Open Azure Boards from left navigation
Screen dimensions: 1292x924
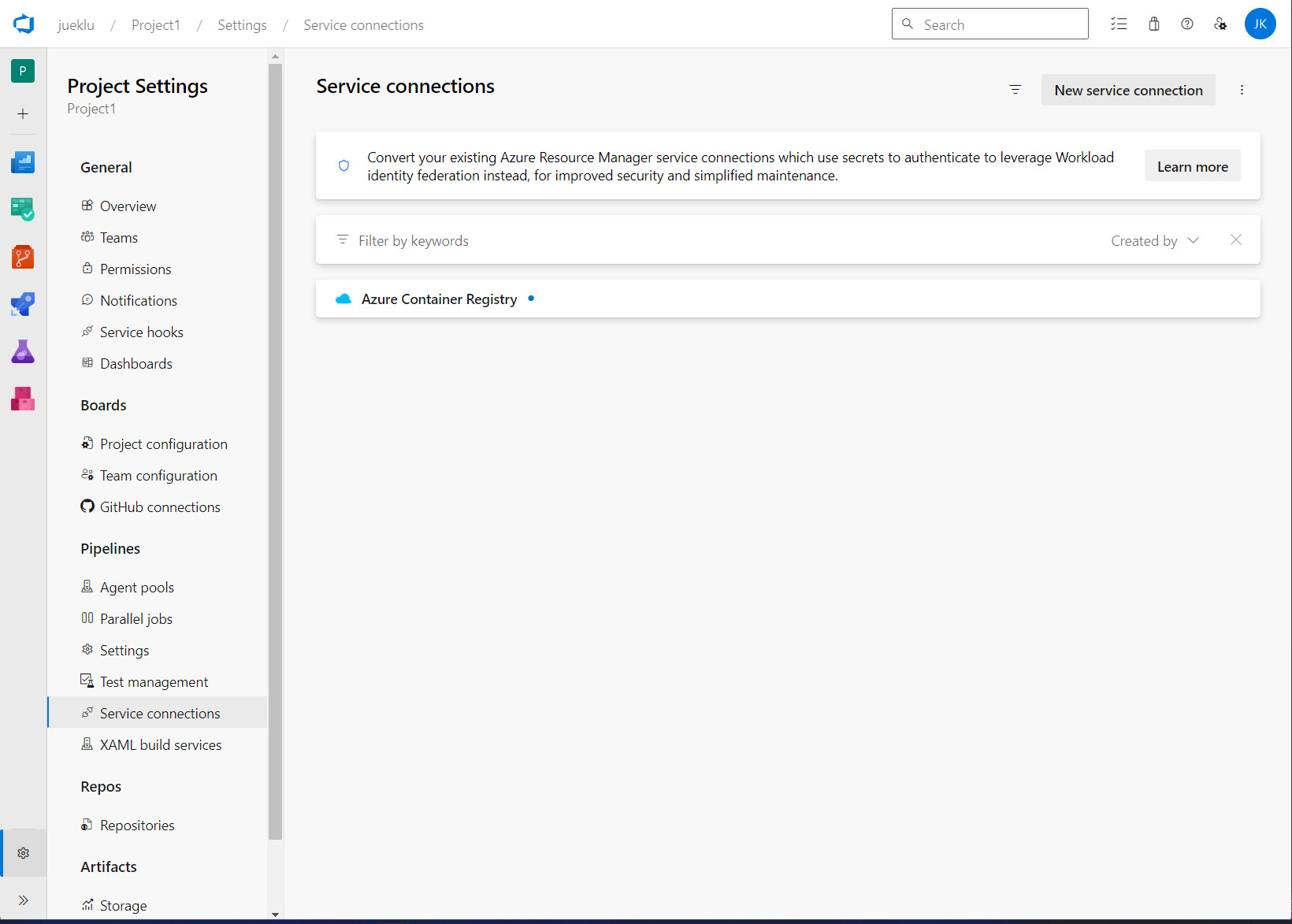[23, 210]
